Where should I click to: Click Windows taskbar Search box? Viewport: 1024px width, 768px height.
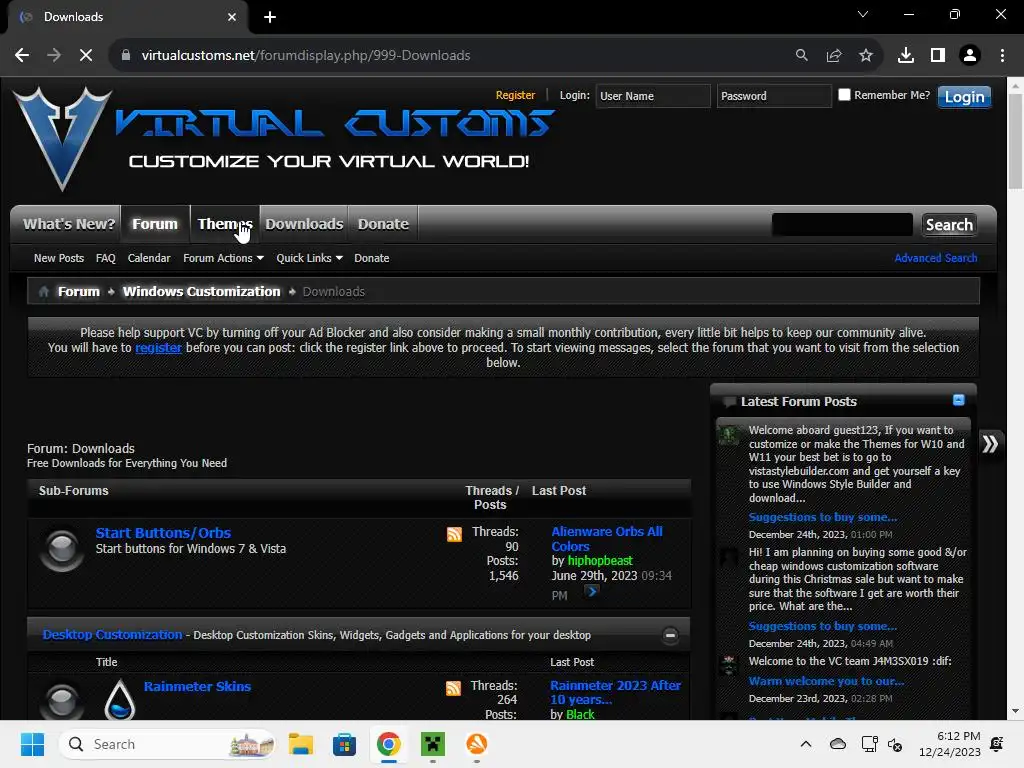coord(168,744)
